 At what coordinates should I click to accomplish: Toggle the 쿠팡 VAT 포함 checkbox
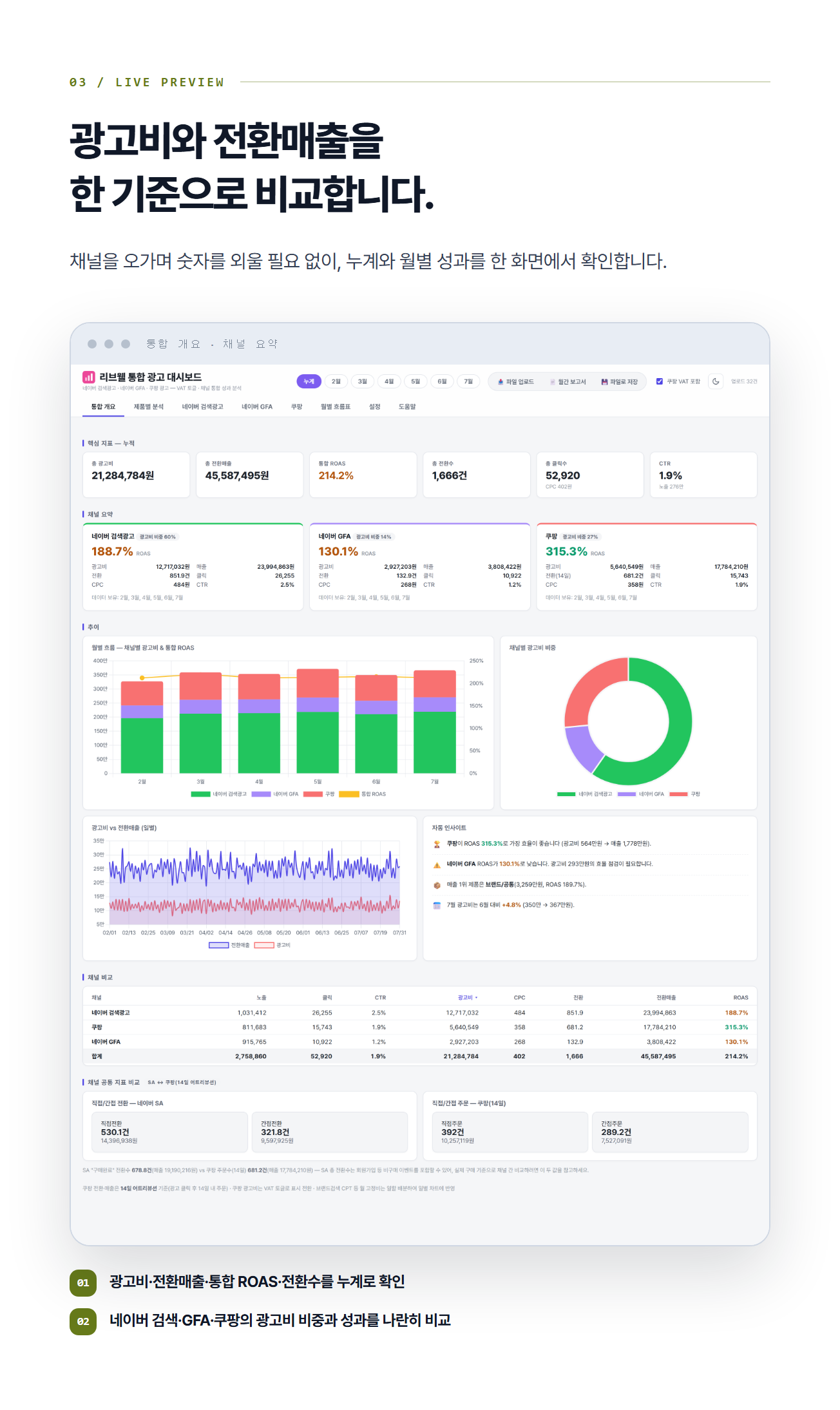[x=659, y=381]
